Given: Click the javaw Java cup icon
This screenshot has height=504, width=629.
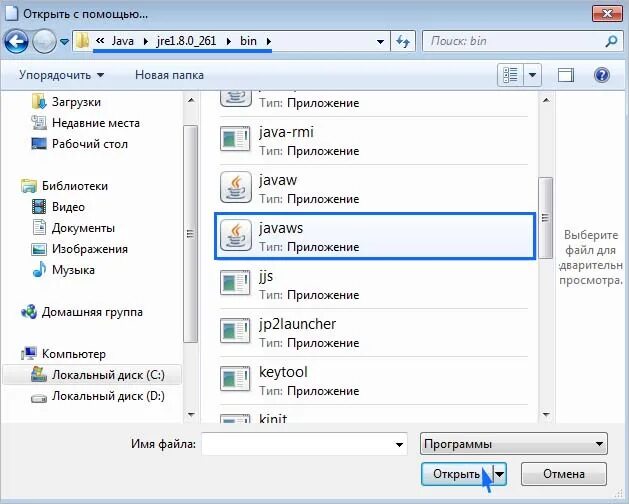Looking at the screenshot, I should tap(236, 187).
